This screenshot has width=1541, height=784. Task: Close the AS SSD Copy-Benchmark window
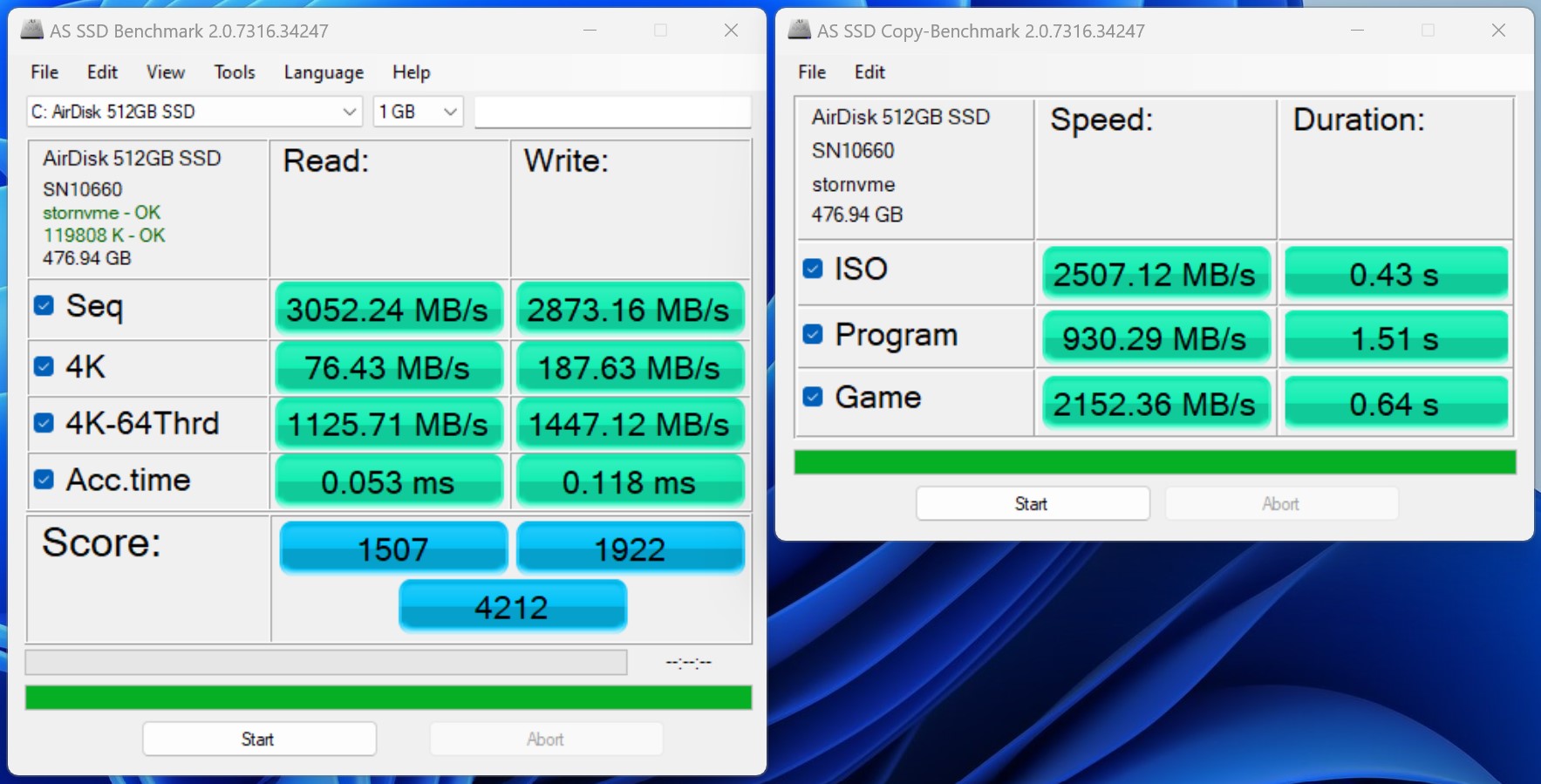1498,31
